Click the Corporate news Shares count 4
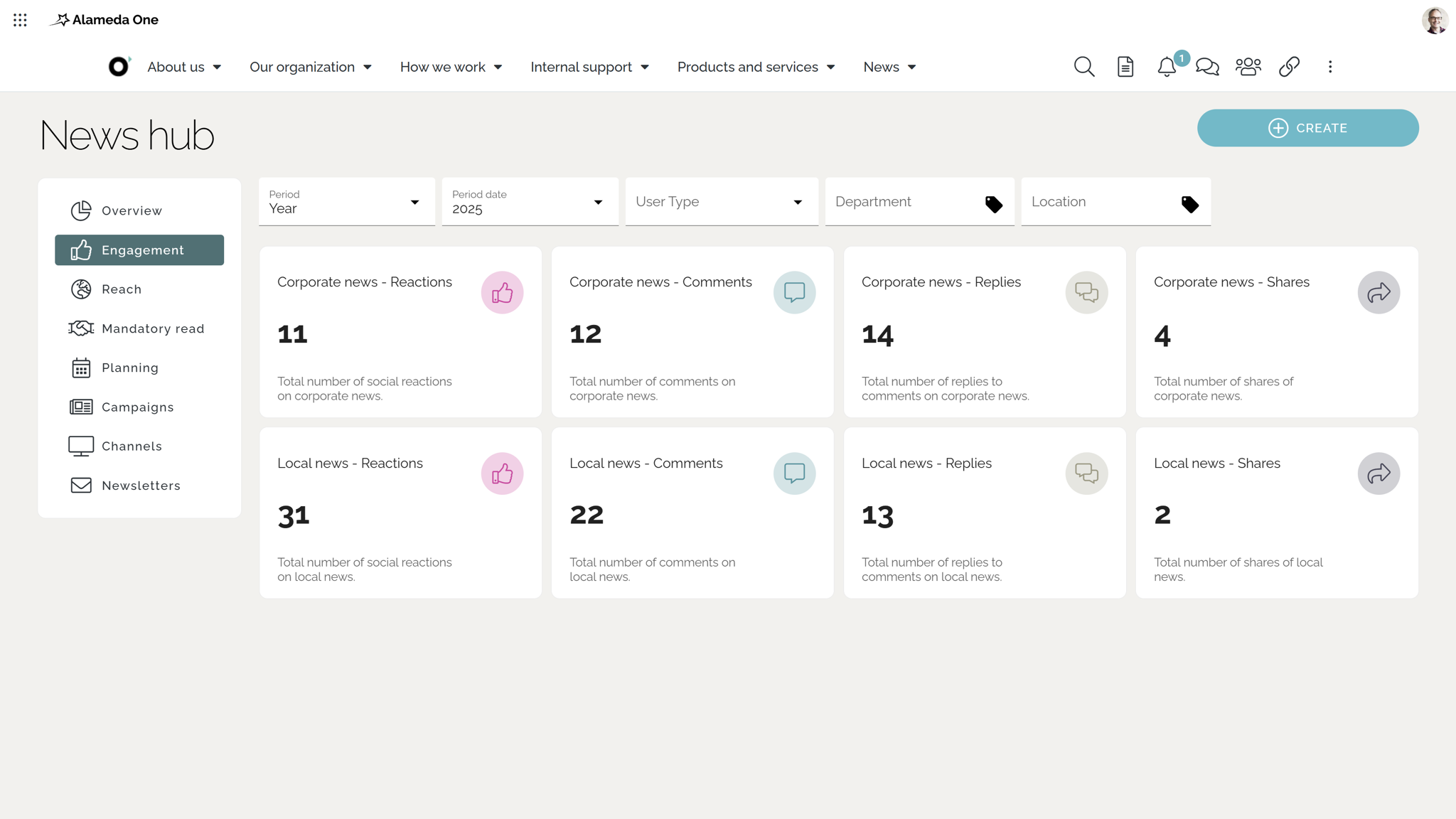The height and width of the screenshot is (819, 1456). [x=1162, y=336]
